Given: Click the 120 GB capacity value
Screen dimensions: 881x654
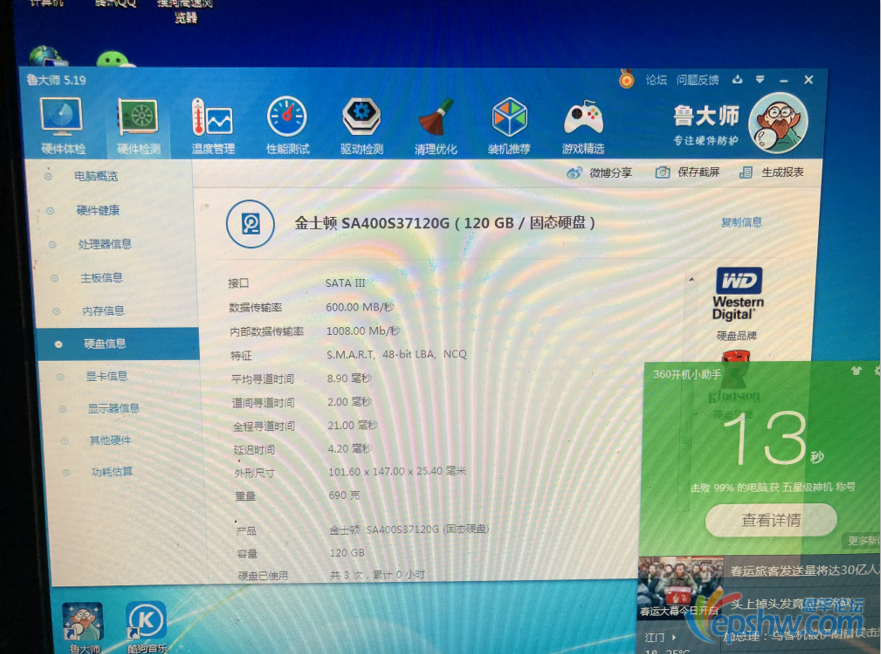Looking at the screenshot, I should [x=347, y=553].
